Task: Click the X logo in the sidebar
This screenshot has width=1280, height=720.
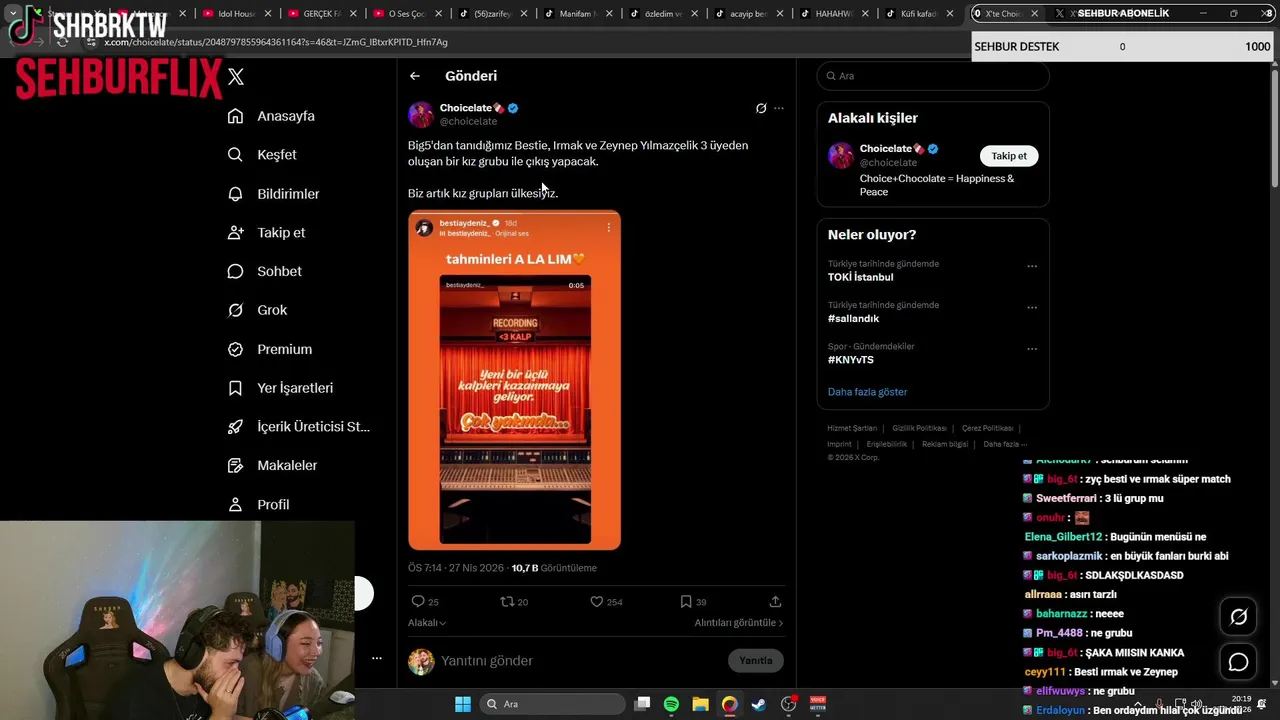Action: point(236,77)
